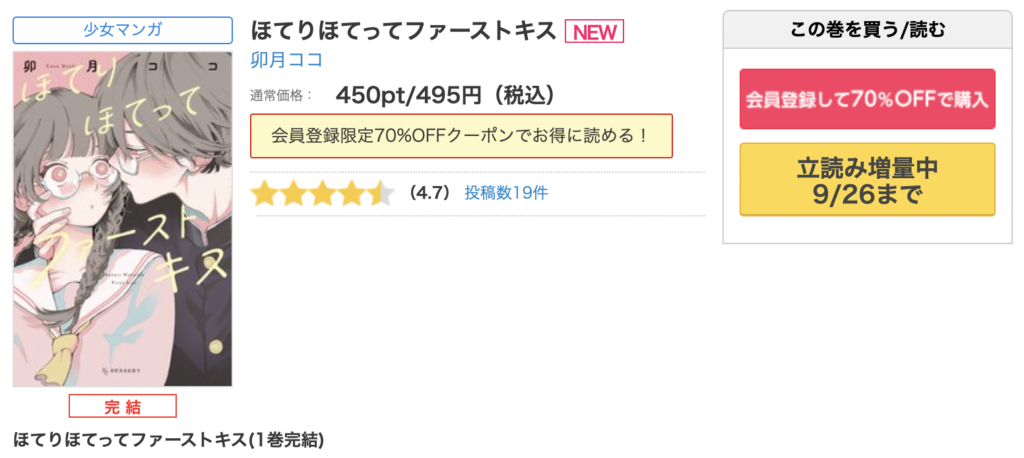Click the half-filled fifth rating star
The height and width of the screenshot is (458, 1024).
click(381, 193)
